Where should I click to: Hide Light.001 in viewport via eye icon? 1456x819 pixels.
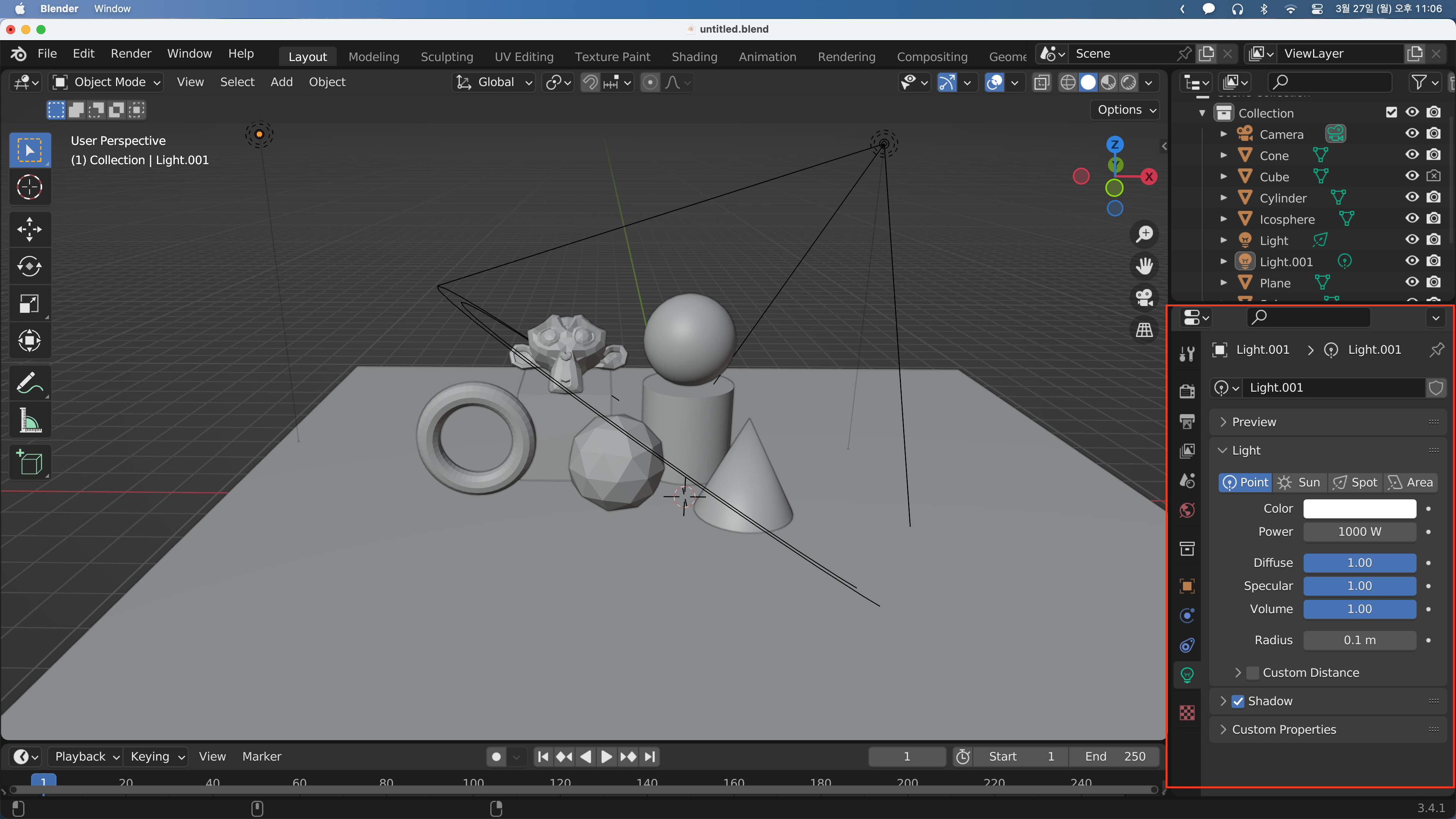pos(1412,260)
